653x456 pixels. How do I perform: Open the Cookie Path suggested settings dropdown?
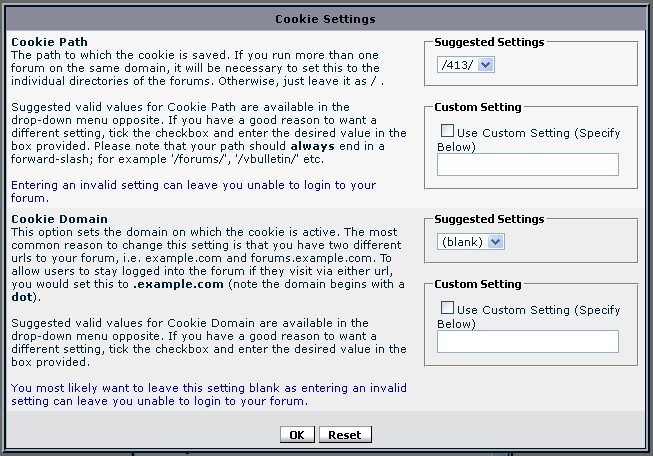pyautogui.click(x=466, y=65)
